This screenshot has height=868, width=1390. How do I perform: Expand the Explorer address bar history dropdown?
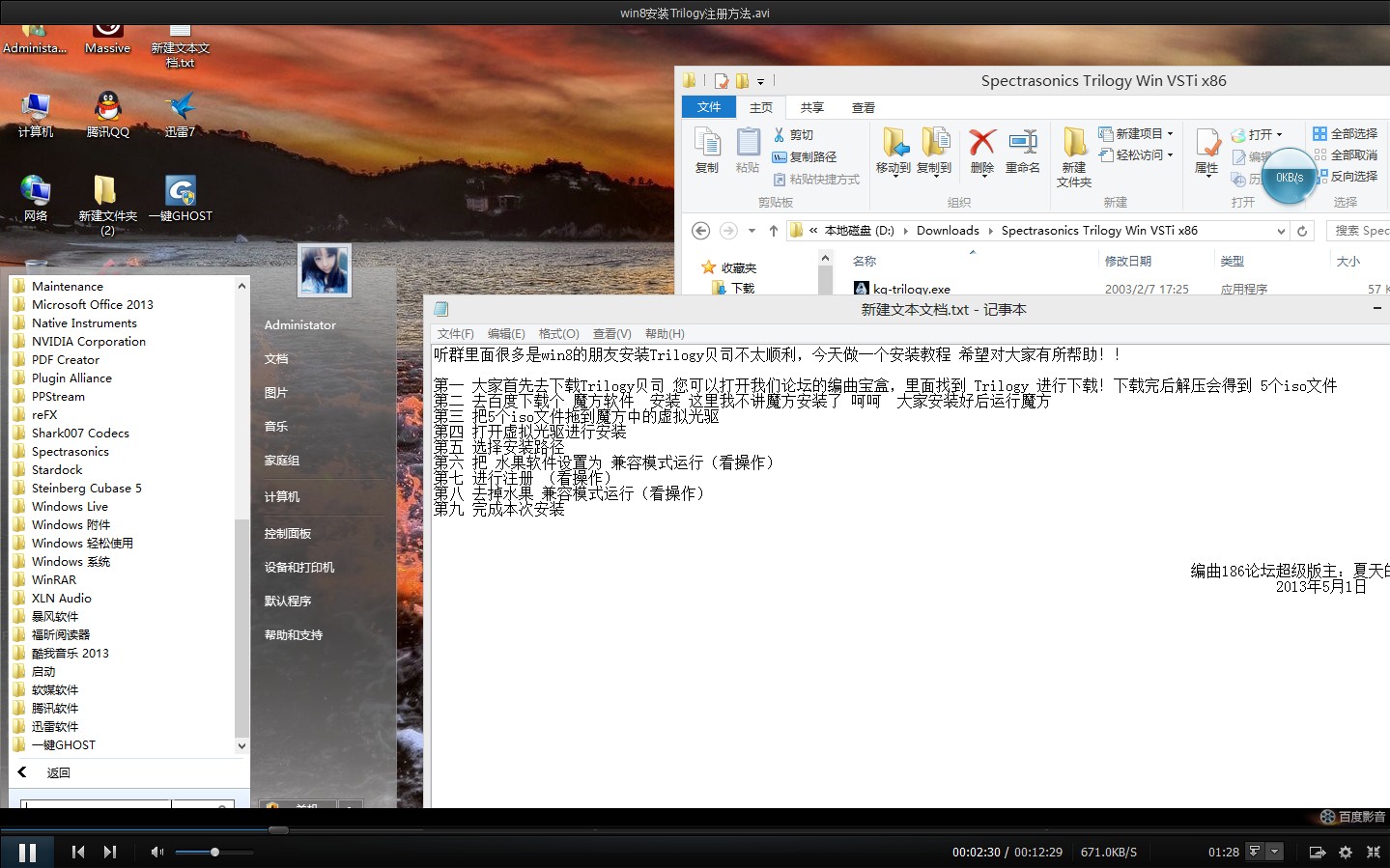[x=1281, y=231]
